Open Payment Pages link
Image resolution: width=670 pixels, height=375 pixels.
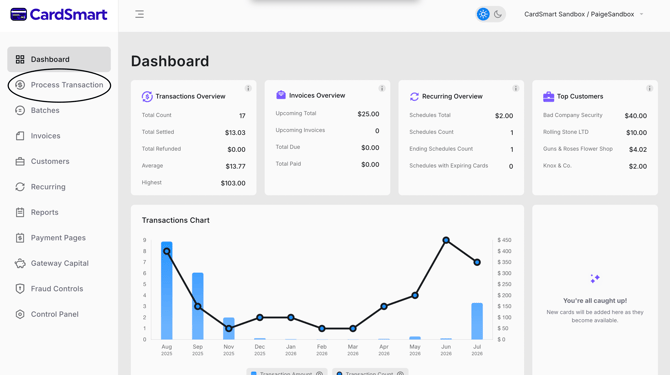(x=59, y=238)
